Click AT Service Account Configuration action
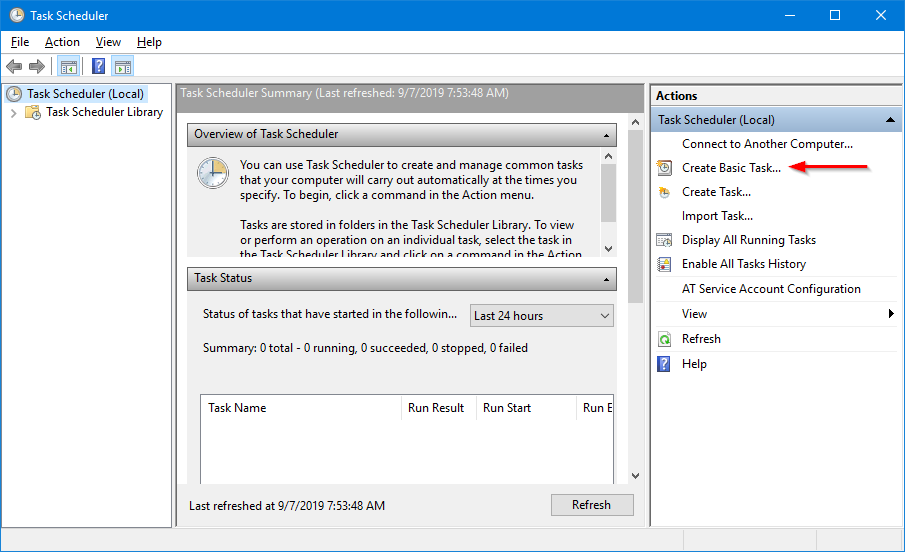Viewport: 905px width, 552px height. click(x=771, y=289)
